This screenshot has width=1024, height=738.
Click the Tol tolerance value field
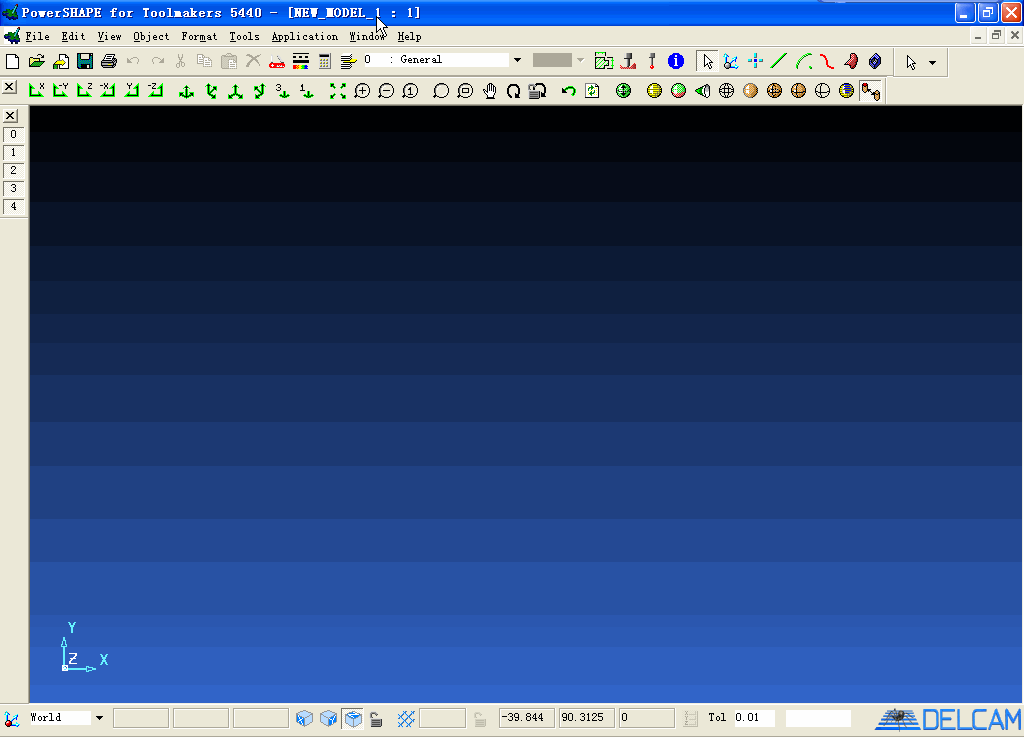tap(755, 718)
